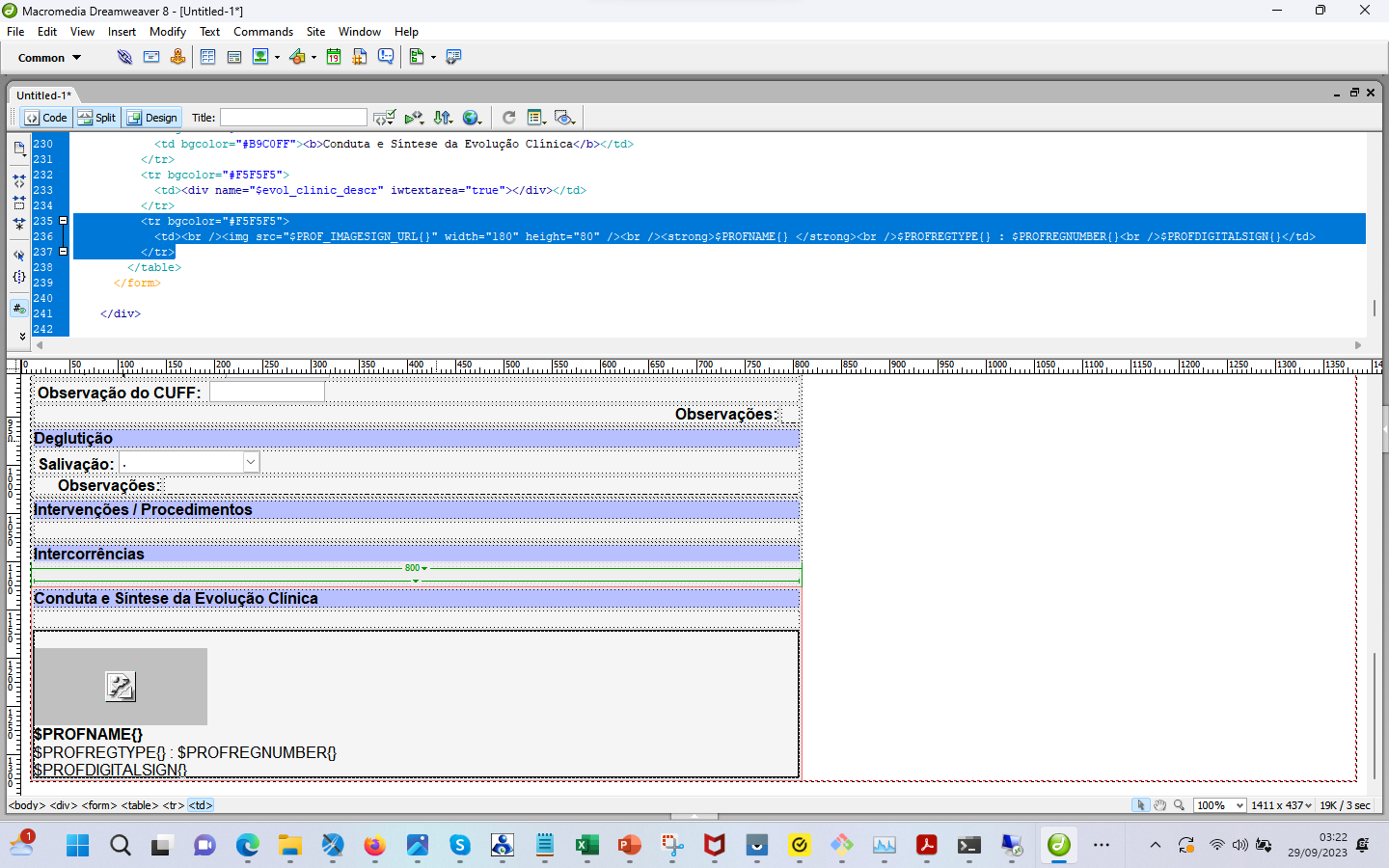Click the Insert Date calendar icon
Viewport: 1389px width, 868px height.
[334, 57]
